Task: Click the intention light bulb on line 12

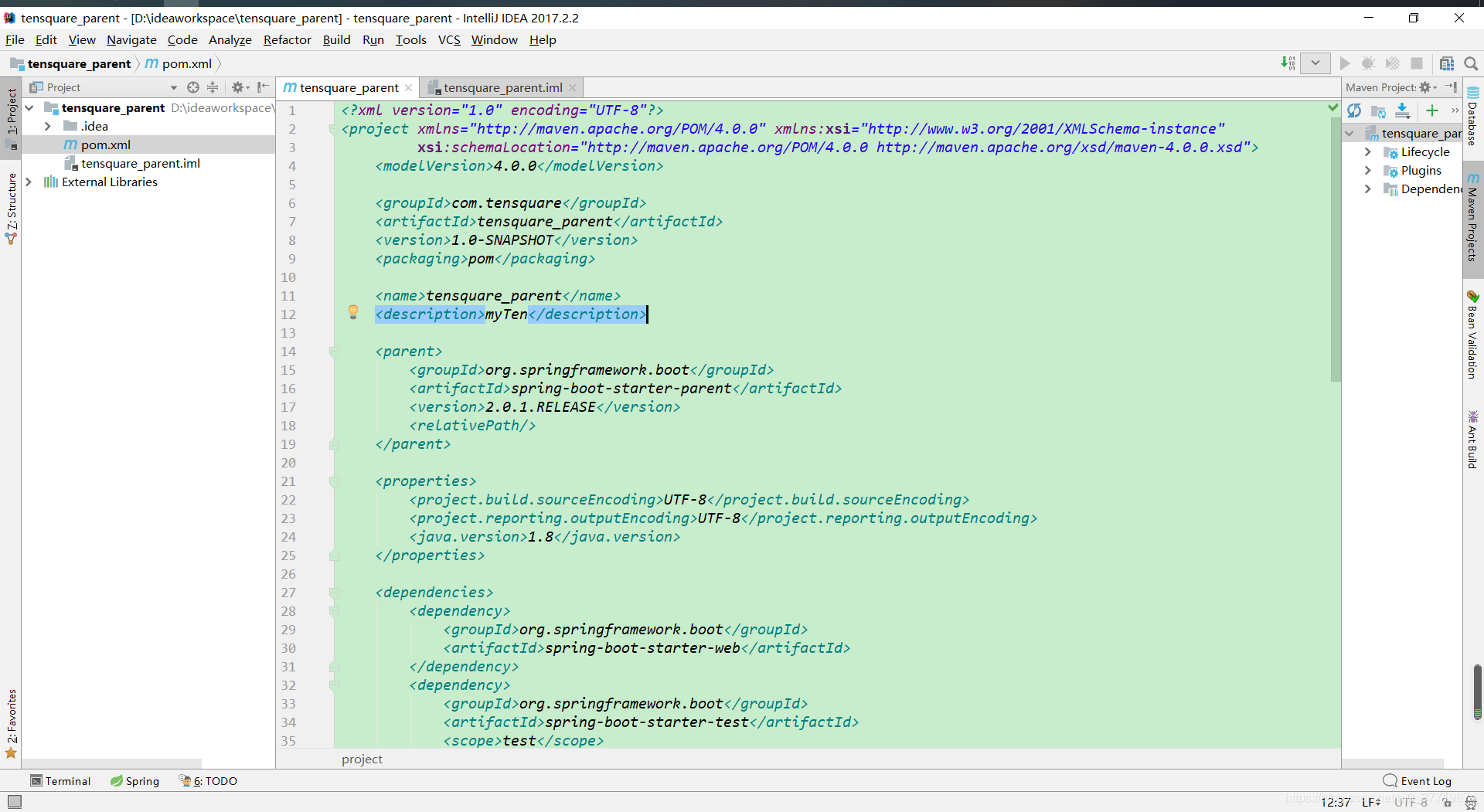Action: pos(353,312)
